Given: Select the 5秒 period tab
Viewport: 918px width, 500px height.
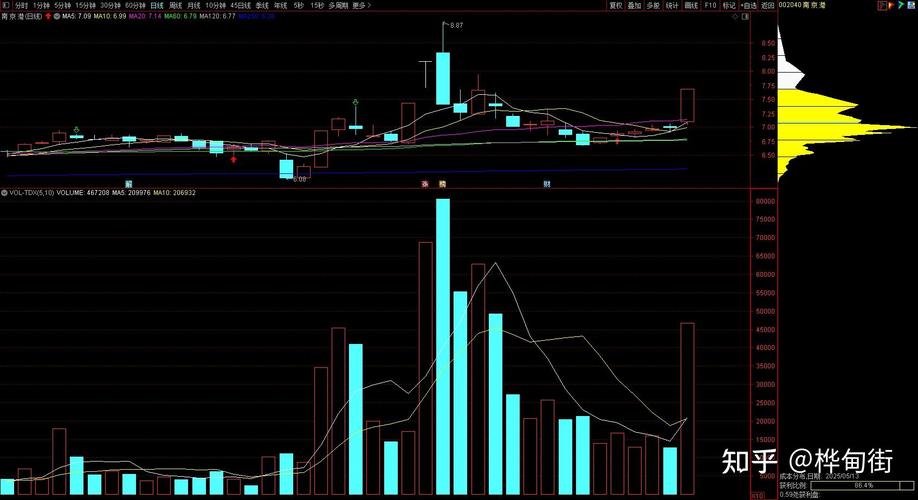Looking at the screenshot, I should (299, 5).
